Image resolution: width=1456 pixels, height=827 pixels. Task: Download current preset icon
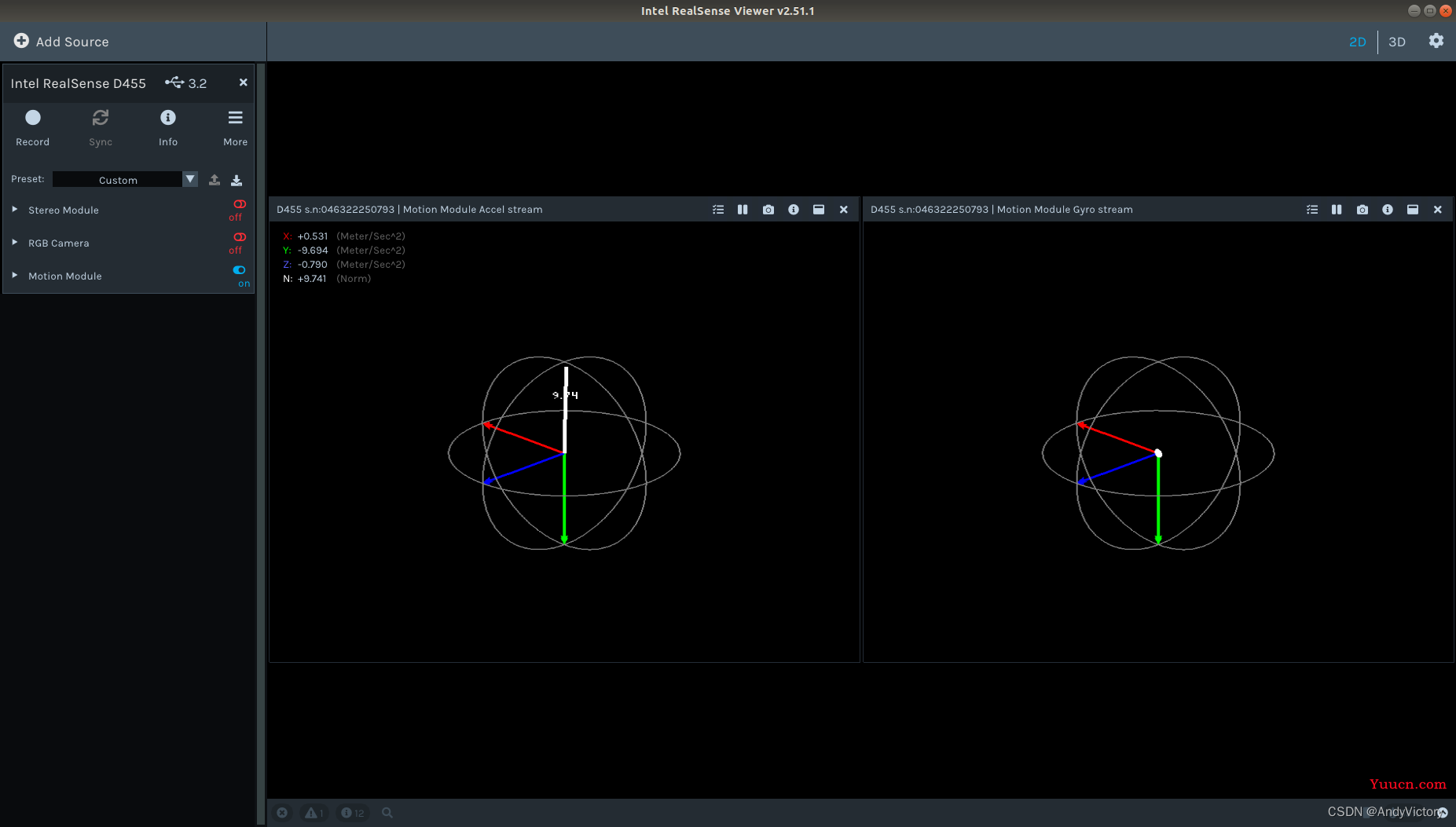pos(237,180)
